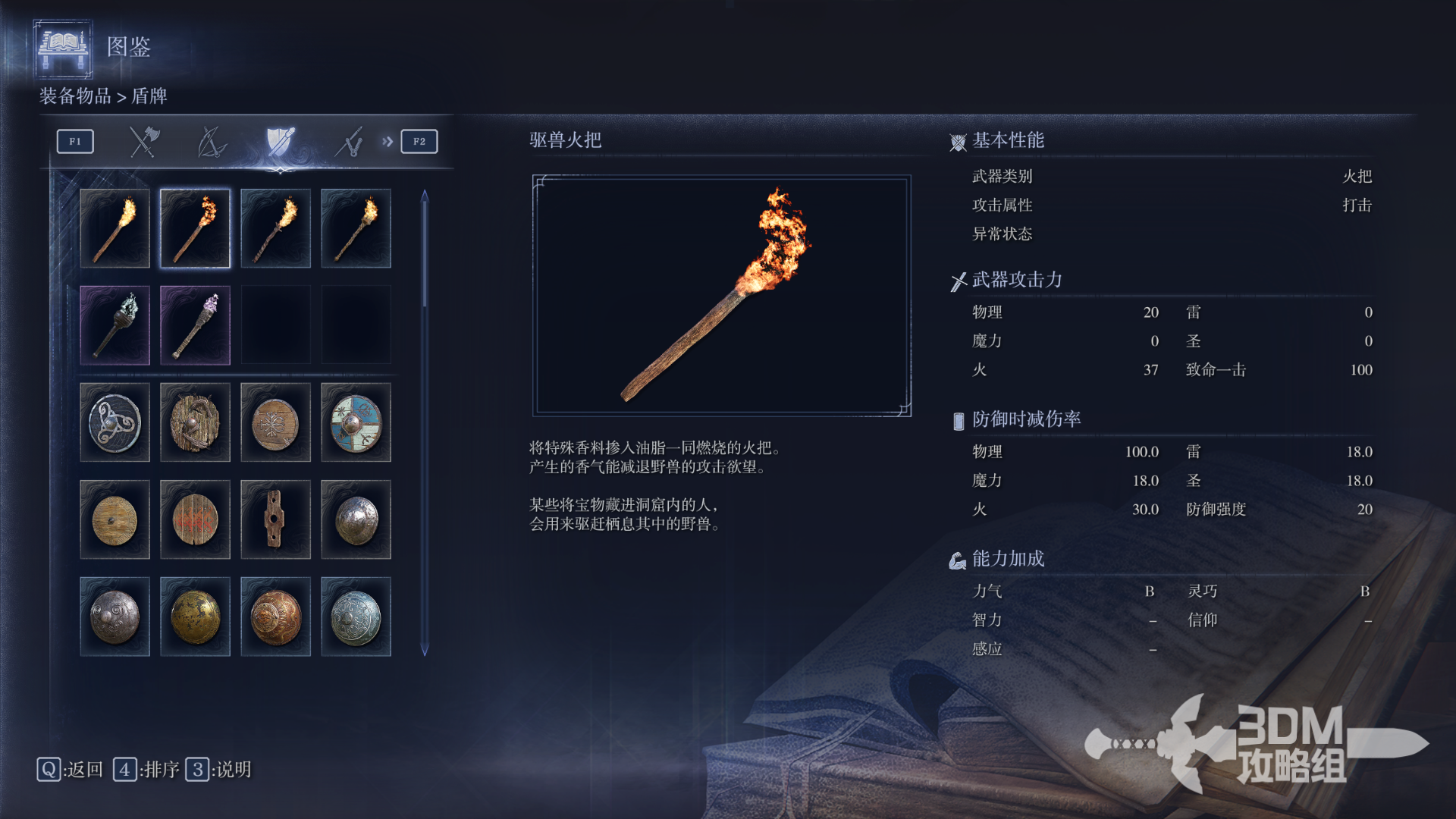Select the red-marked round wooden shield

tap(195, 519)
